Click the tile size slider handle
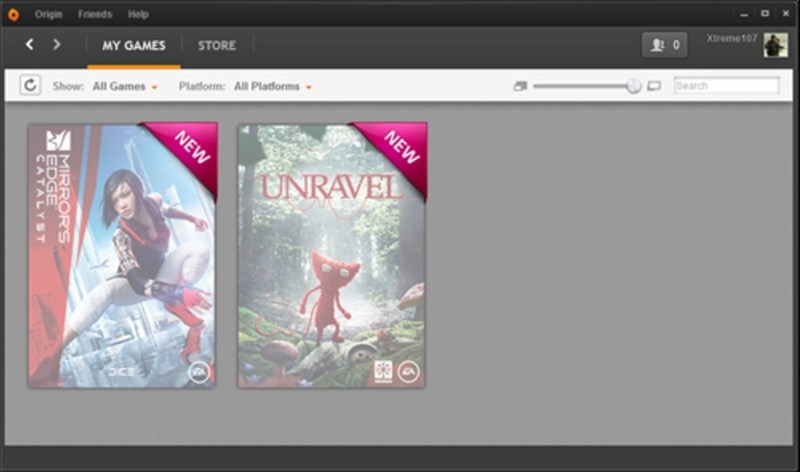 coord(634,86)
